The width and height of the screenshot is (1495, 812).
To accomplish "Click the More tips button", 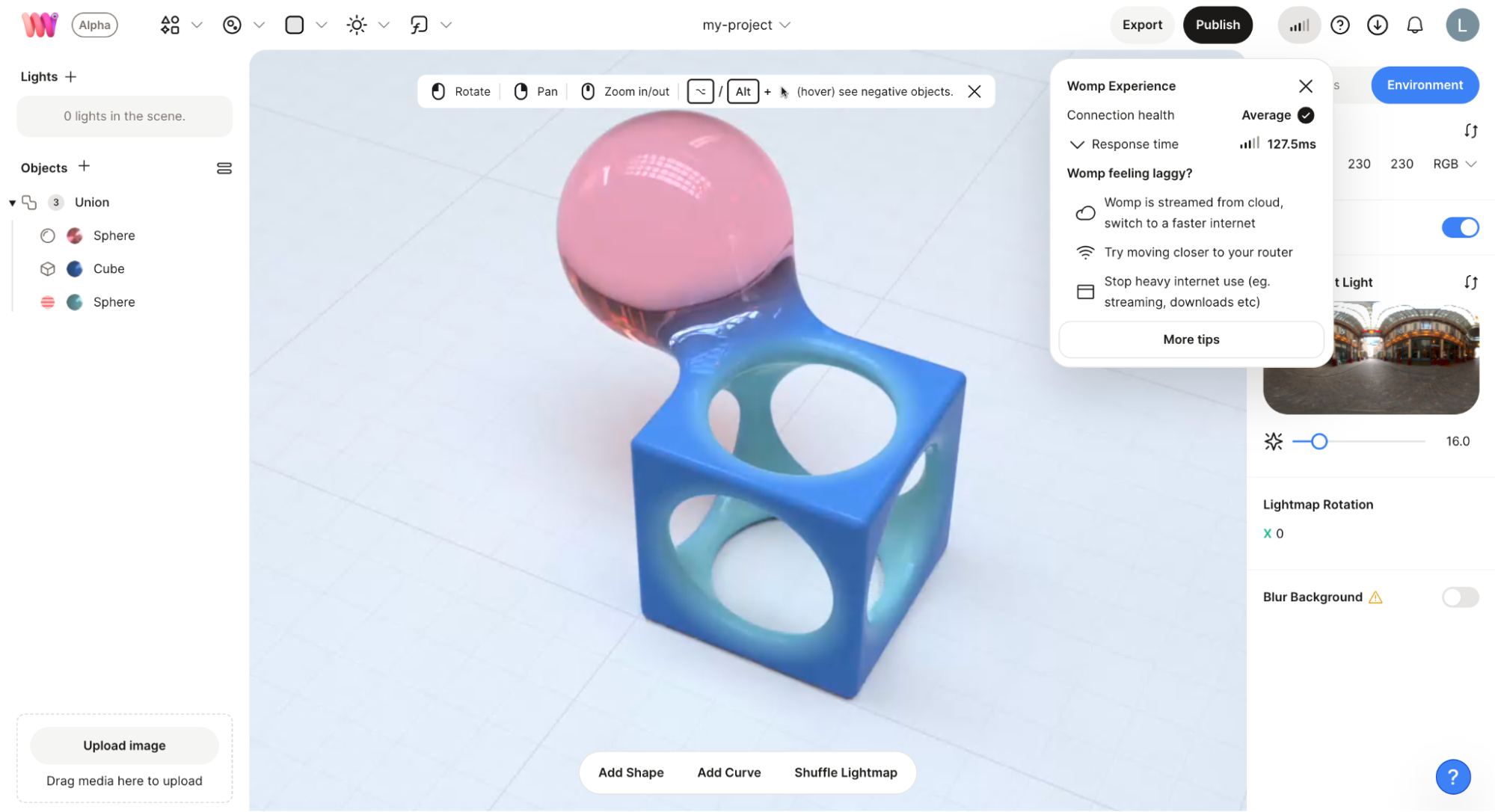I will click(x=1191, y=339).
